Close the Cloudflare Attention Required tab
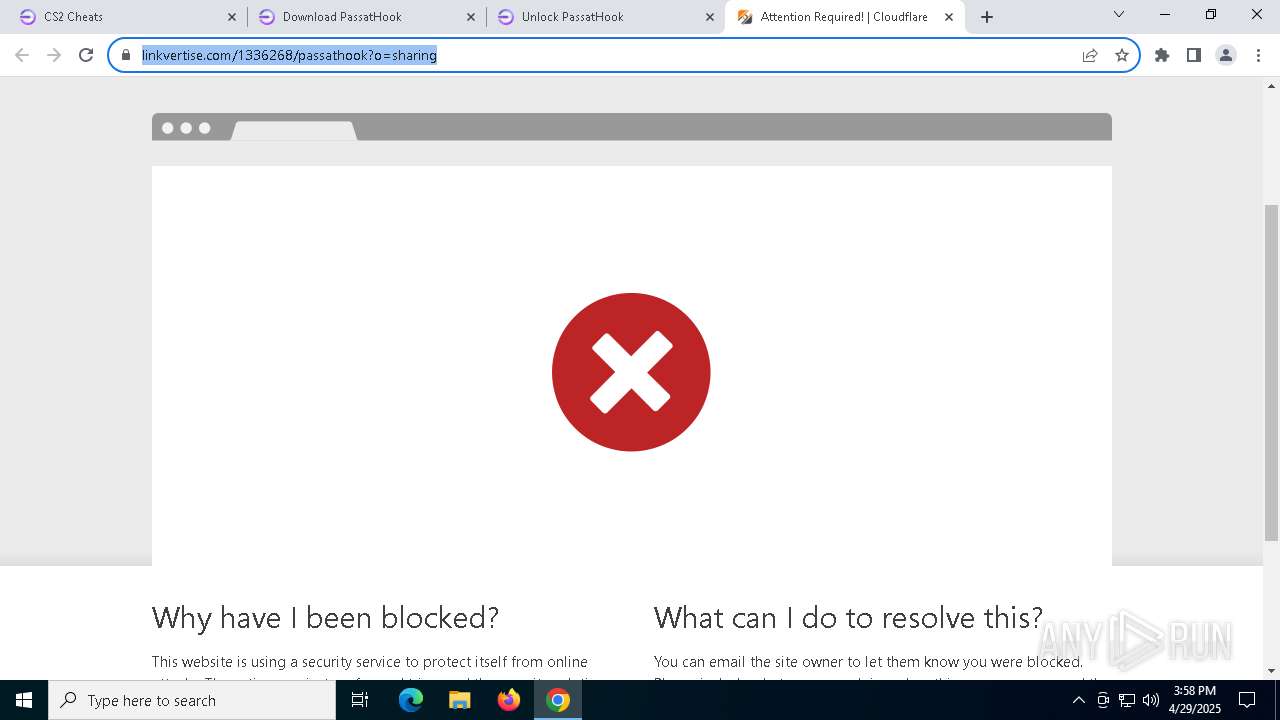1280x720 pixels. [x=949, y=17]
